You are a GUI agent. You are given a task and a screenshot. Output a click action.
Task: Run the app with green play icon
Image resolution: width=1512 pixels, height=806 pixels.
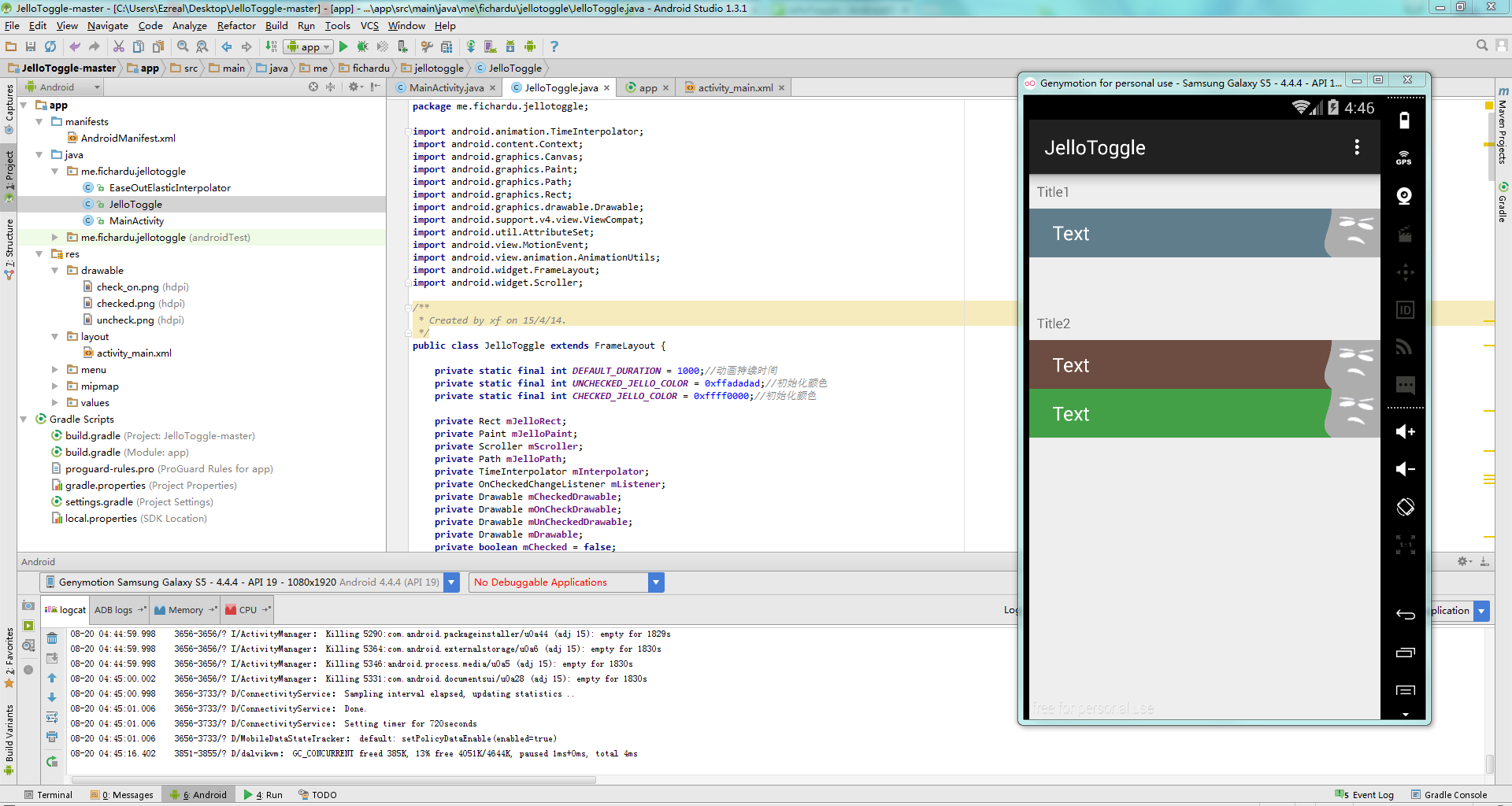(343, 46)
